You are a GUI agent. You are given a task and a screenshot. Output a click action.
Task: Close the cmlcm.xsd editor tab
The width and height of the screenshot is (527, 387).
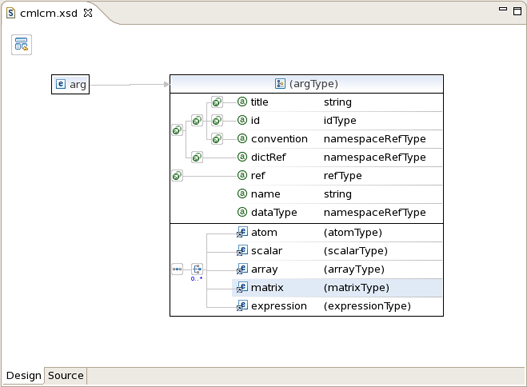tap(88, 13)
